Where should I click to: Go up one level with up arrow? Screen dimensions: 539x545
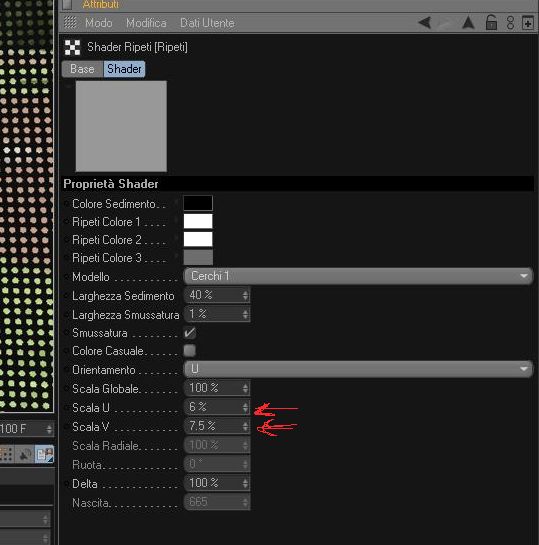468,23
